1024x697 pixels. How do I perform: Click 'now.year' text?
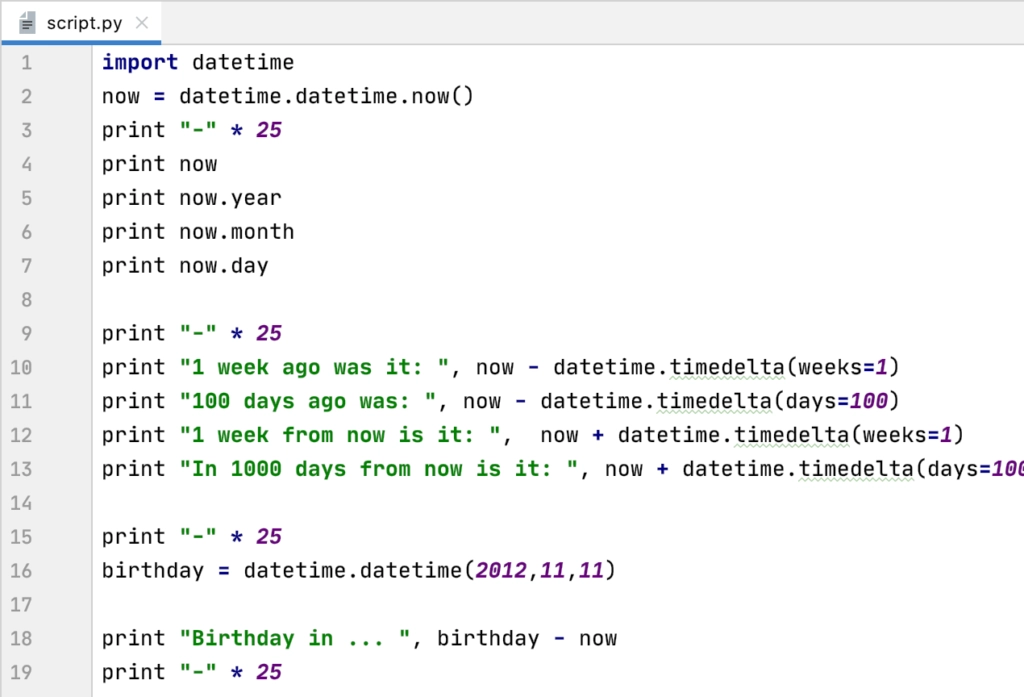(x=231, y=198)
